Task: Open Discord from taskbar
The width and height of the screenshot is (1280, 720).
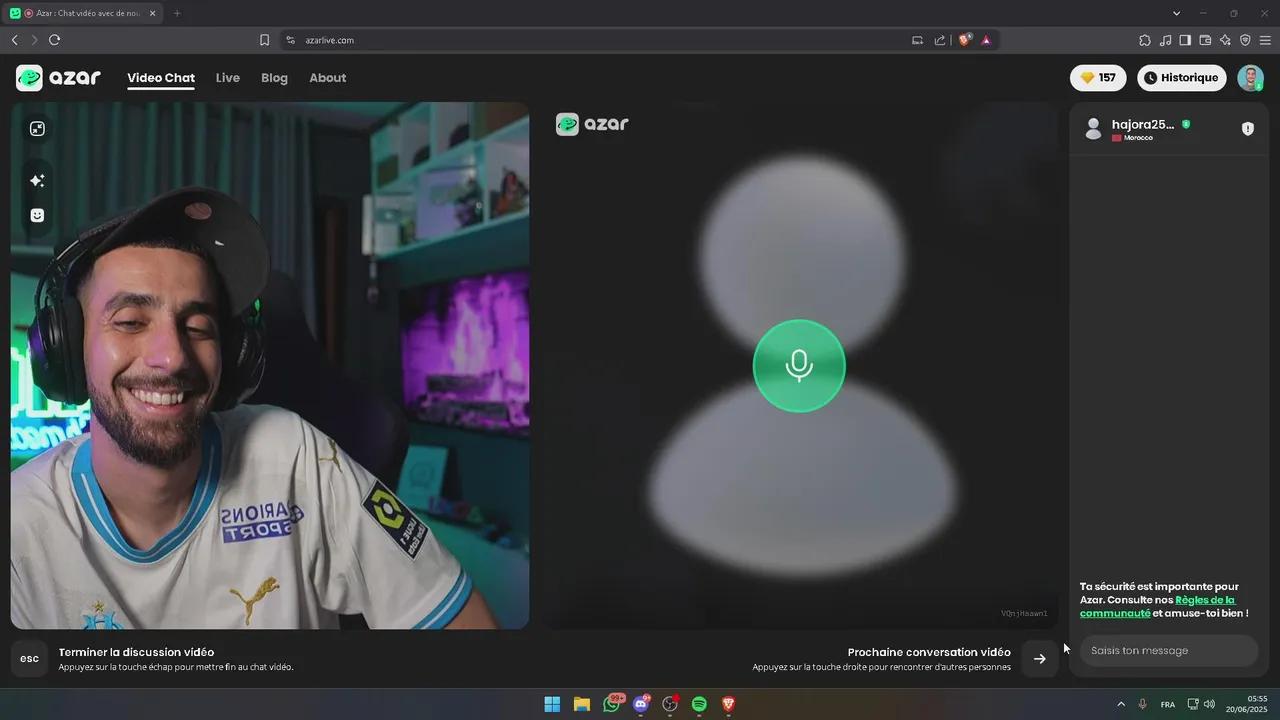Action: click(x=641, y=704)
